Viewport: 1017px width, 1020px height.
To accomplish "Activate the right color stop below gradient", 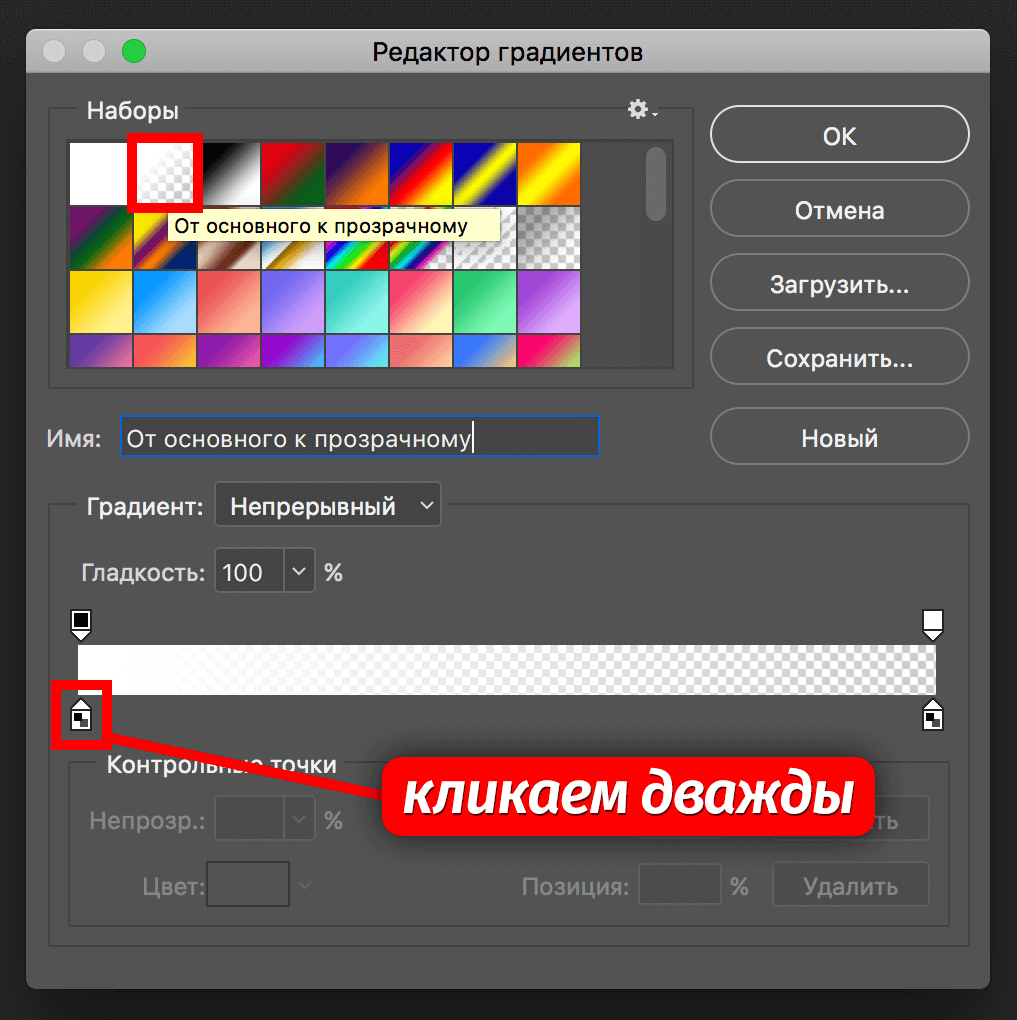I will (x=933, y=715).
